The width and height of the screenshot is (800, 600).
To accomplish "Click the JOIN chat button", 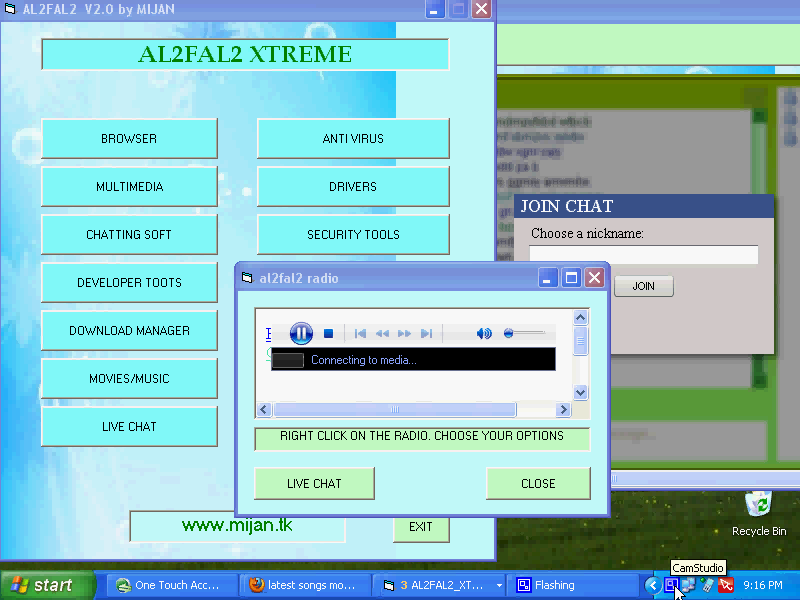I will click(x=643, y=286).
